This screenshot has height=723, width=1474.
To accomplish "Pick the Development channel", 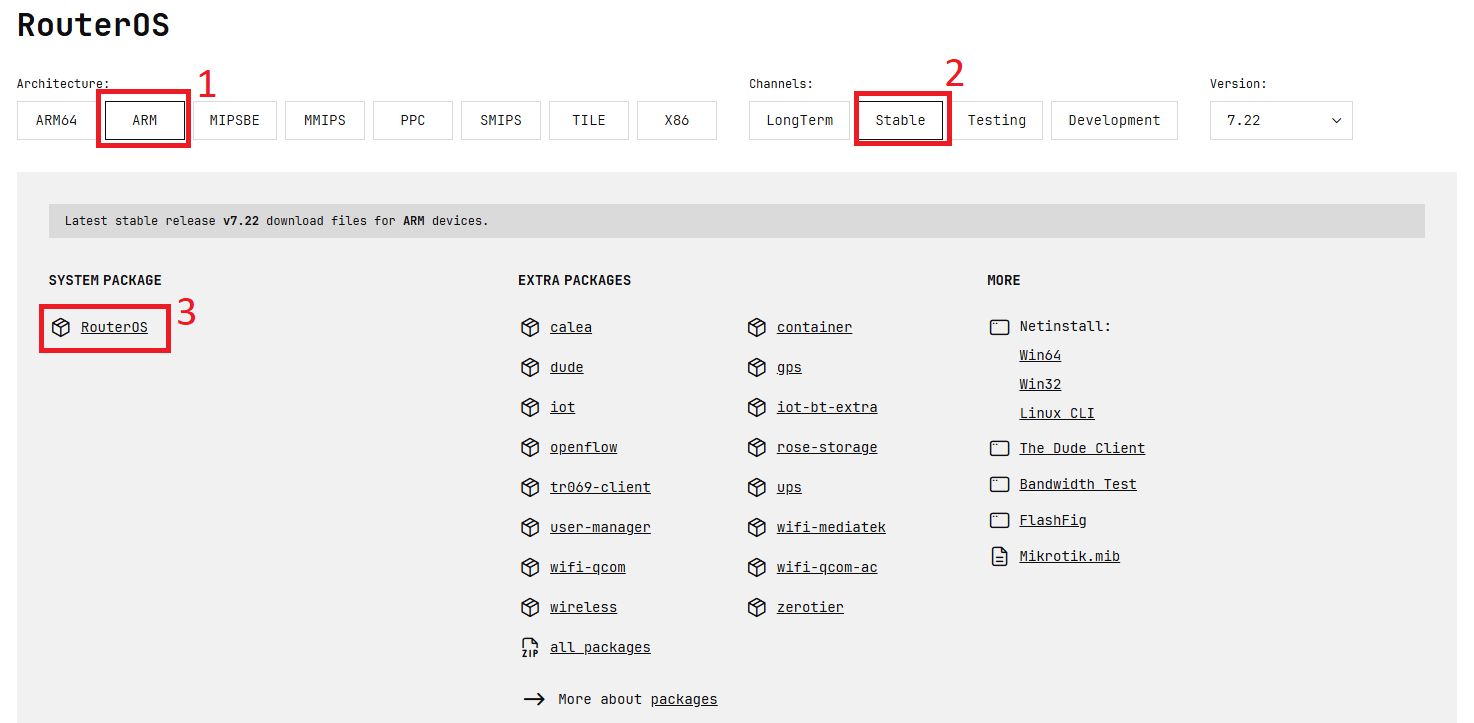I will [x=1114, y=121].
